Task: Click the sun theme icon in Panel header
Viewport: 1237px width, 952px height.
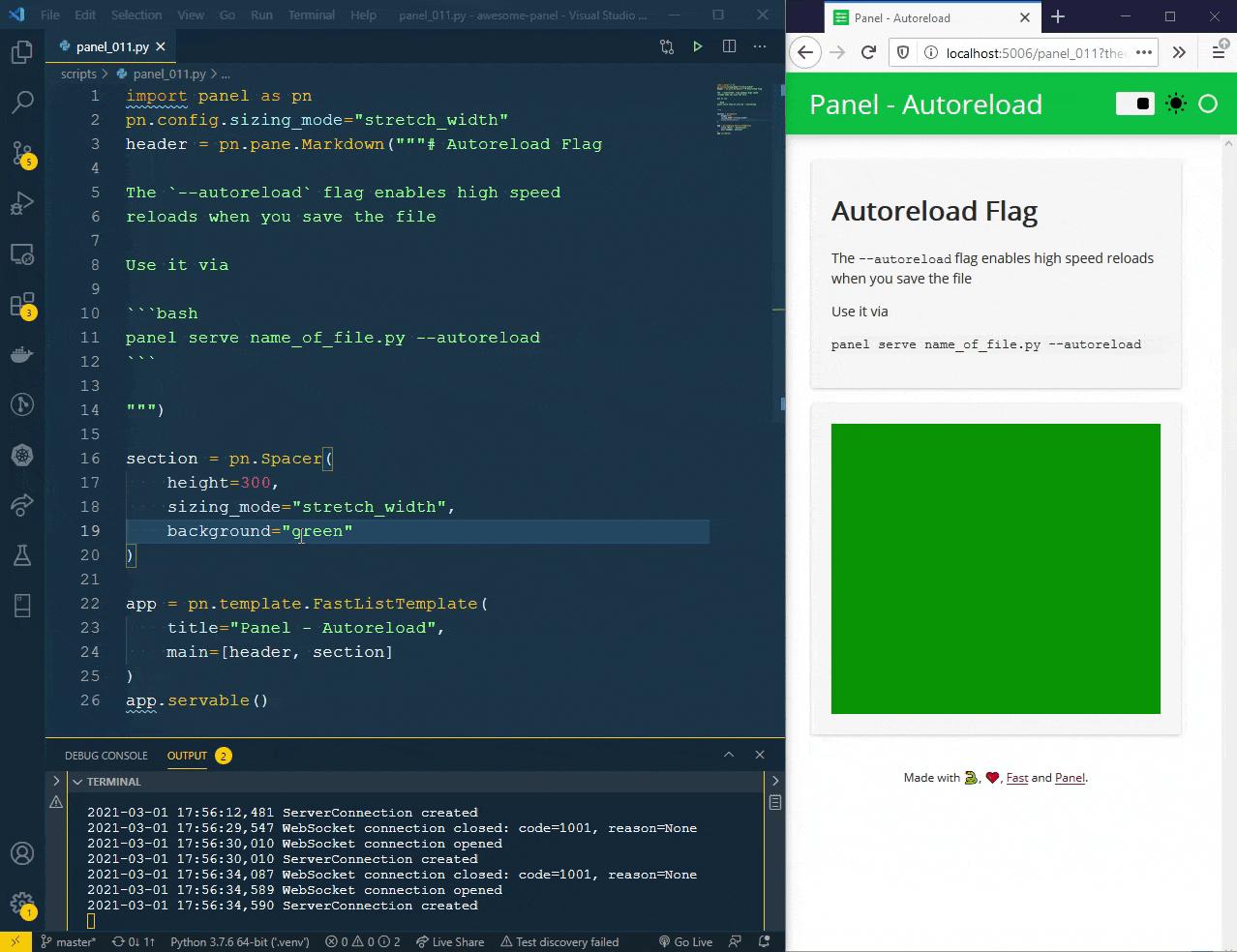Action: [x=1175, y=104]
